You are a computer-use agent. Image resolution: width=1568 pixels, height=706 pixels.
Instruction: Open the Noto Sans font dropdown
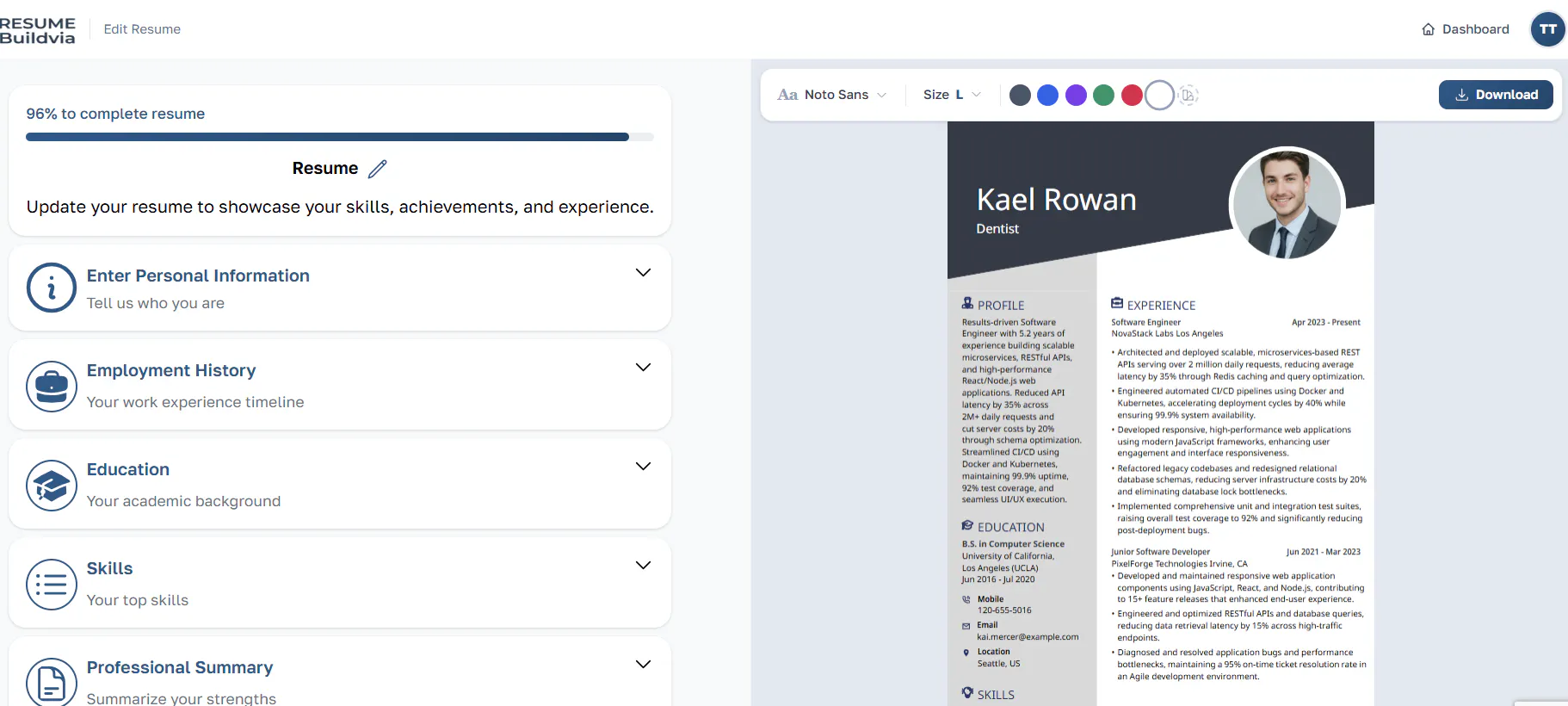point(832,95)
